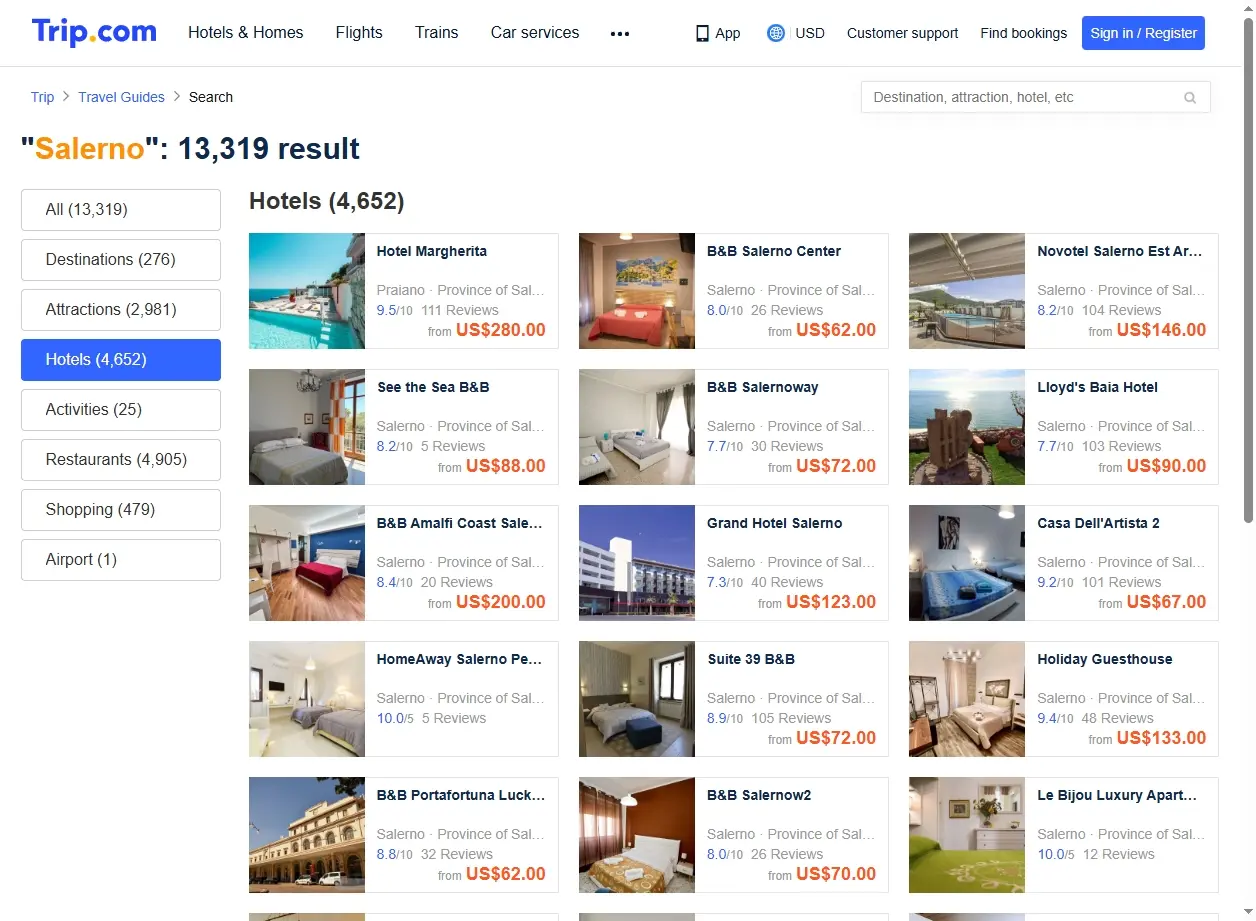Screen dimensions: 1256x921
Task: Click See the Sea B&B title
Action: point(433,387)
